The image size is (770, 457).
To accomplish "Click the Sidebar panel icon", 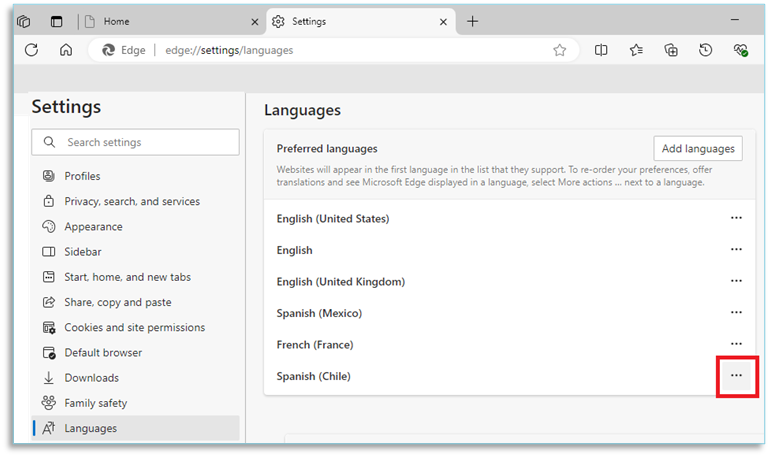I will tap(49, 252).
